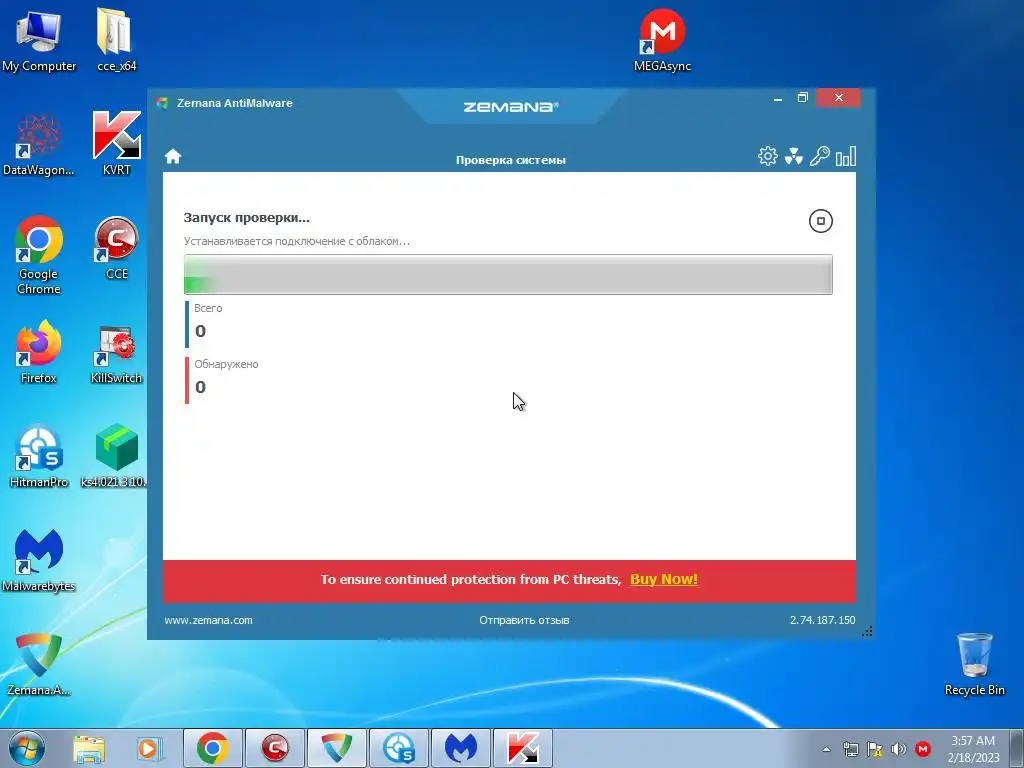Switch to Chrome in taskbar
The image size is (1024, 768).
[213, 748]
